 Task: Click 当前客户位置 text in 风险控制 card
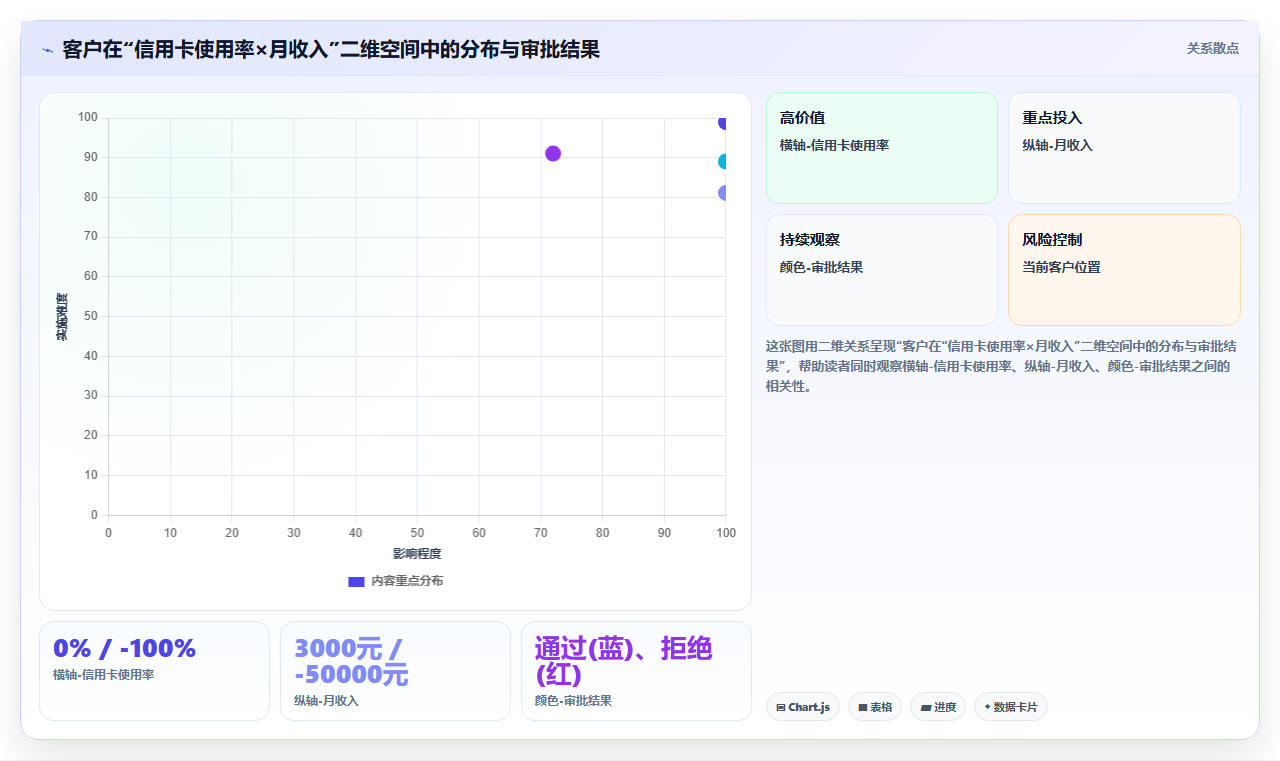pos(1061,268)
